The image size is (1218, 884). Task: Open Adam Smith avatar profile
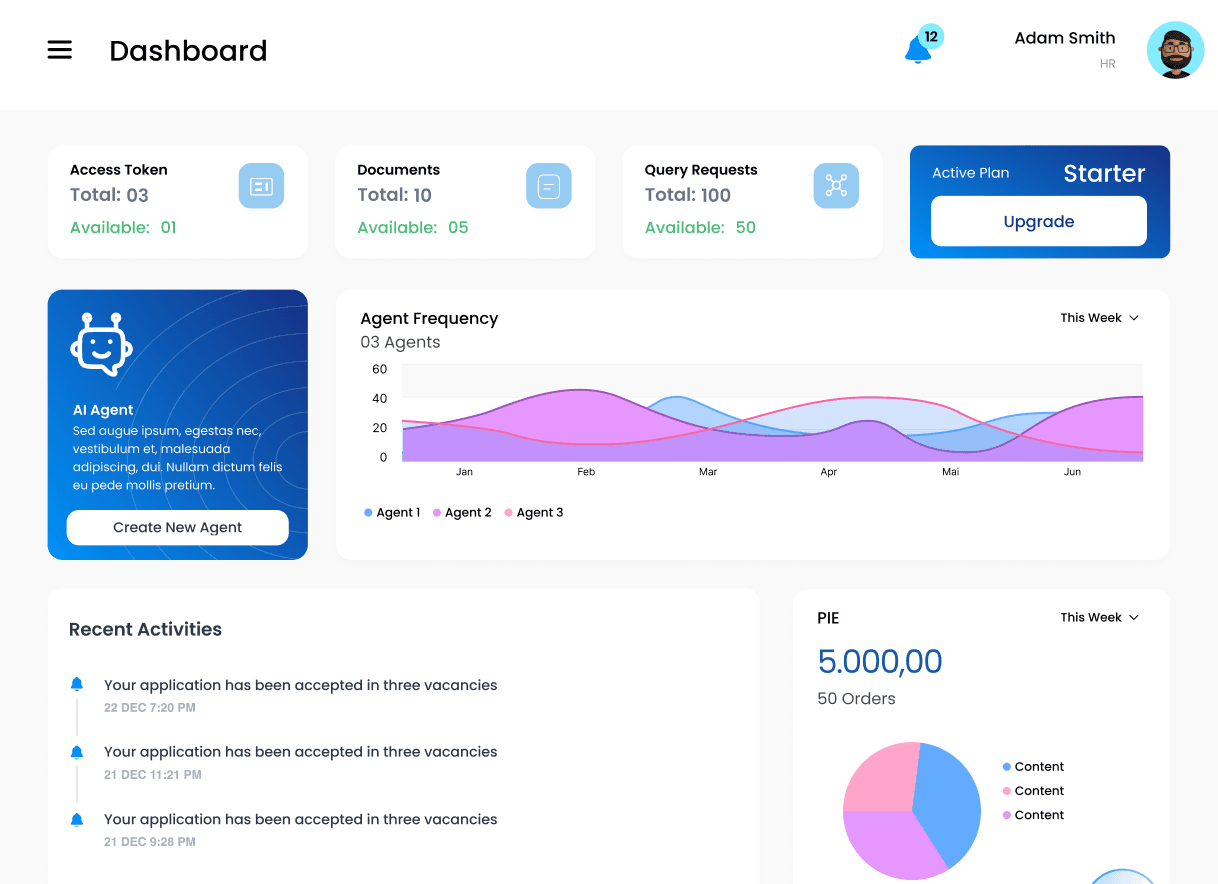[x=1175, y=50]
